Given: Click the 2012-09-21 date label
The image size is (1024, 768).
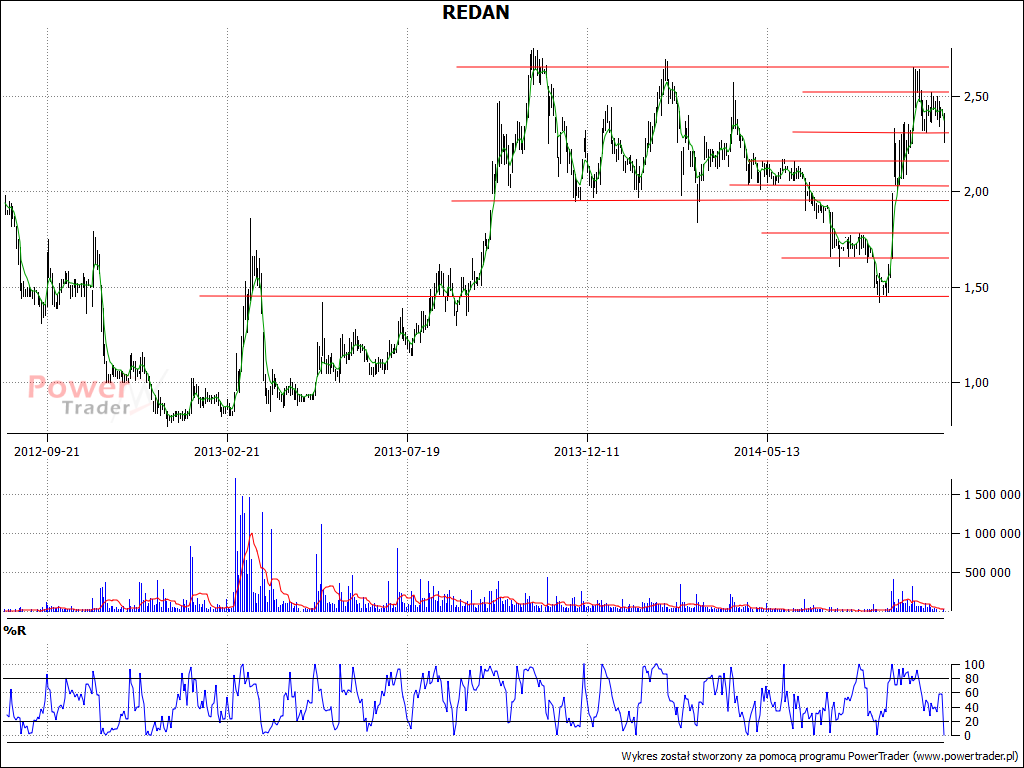Looking at the screenshot, I should click(47, 451).
